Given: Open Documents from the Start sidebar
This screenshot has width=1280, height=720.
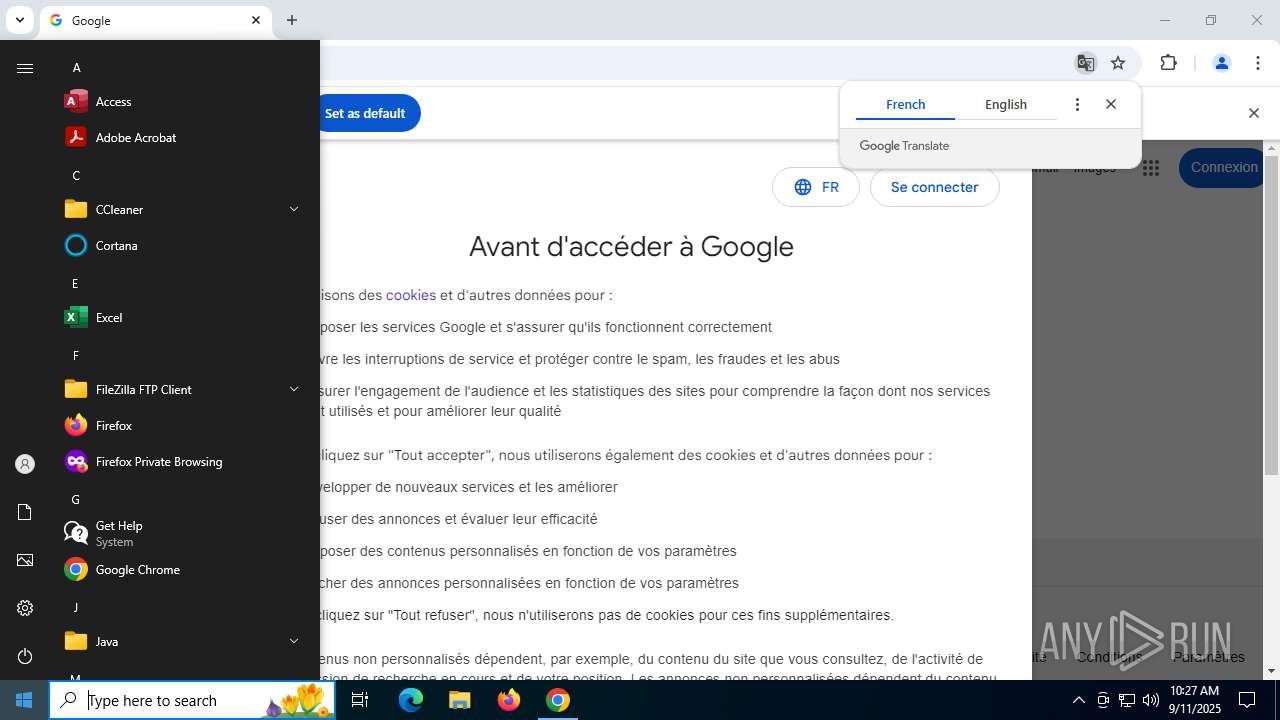Looking at the screenshot, I should (x=25, y=512).
